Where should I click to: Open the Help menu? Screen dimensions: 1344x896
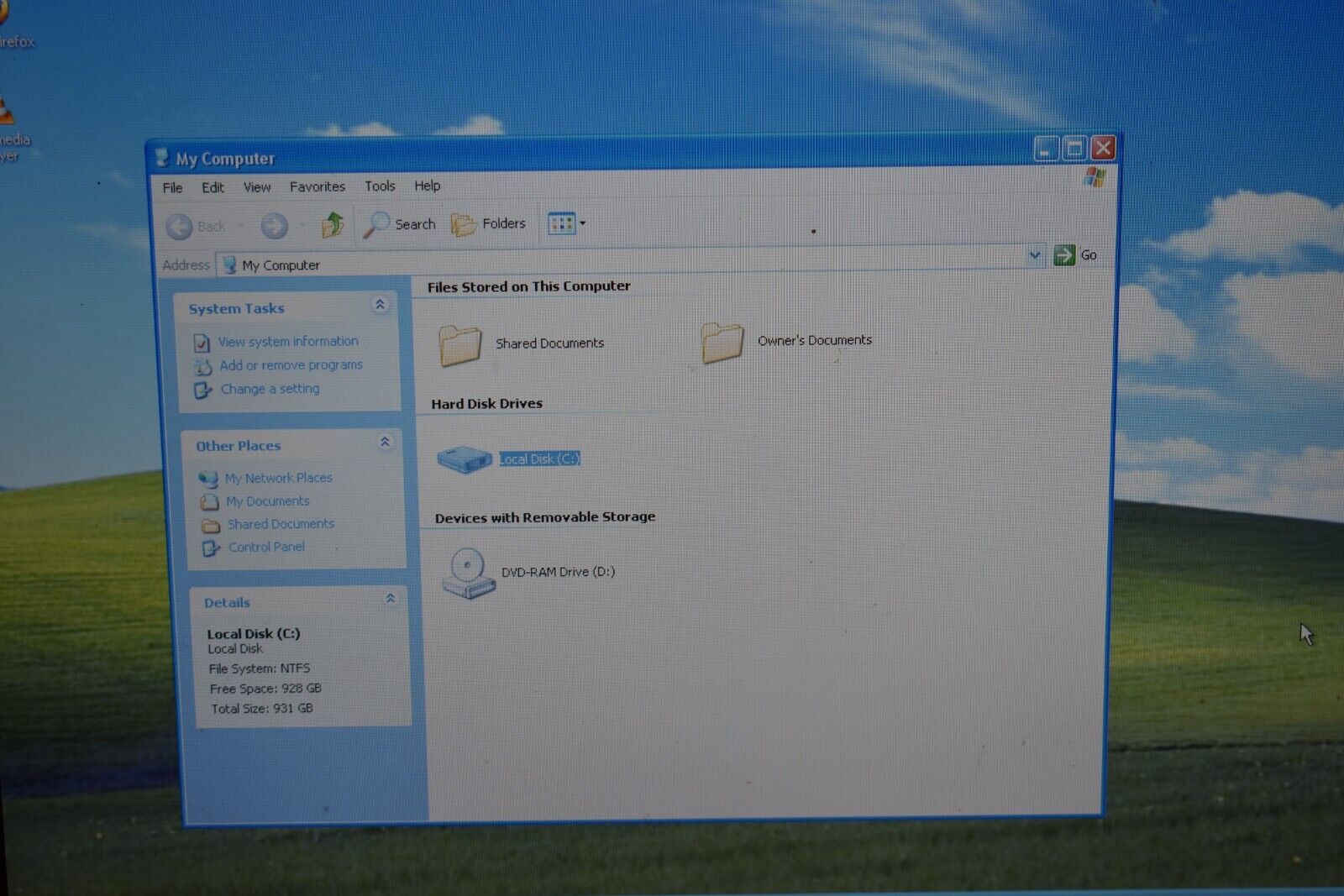point(427,186)
